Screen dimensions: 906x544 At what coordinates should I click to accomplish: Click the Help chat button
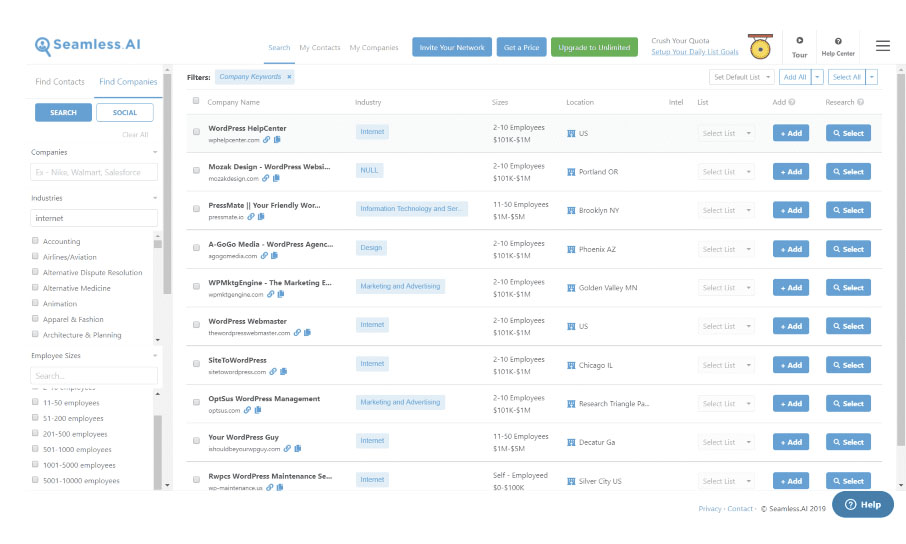[x=863, y=505]
